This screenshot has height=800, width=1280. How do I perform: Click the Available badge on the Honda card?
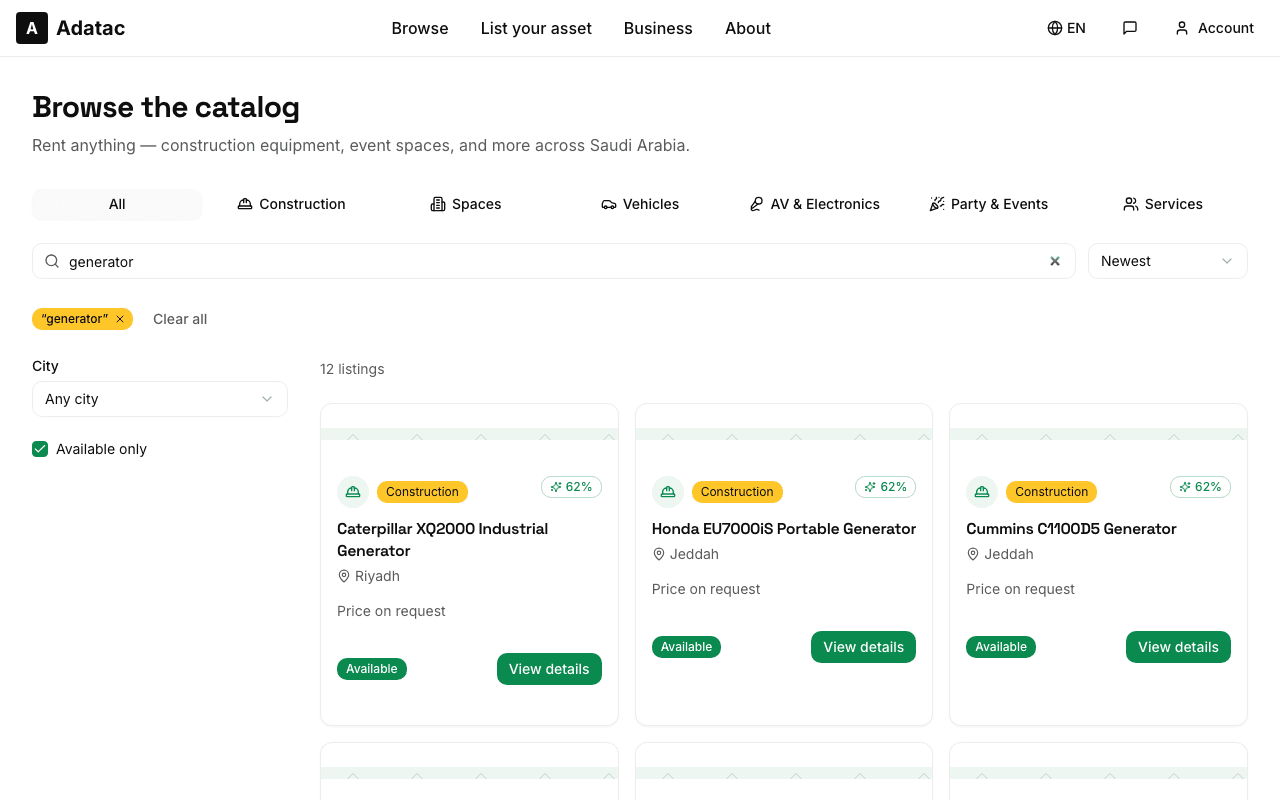click(686, 647)
